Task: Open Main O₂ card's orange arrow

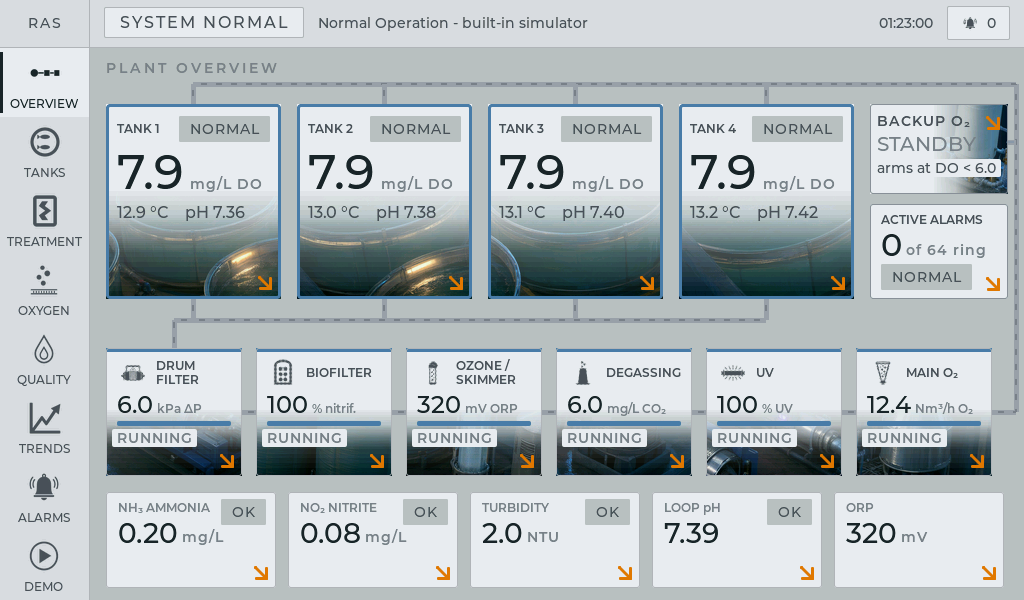Action: tap(977, 461)
